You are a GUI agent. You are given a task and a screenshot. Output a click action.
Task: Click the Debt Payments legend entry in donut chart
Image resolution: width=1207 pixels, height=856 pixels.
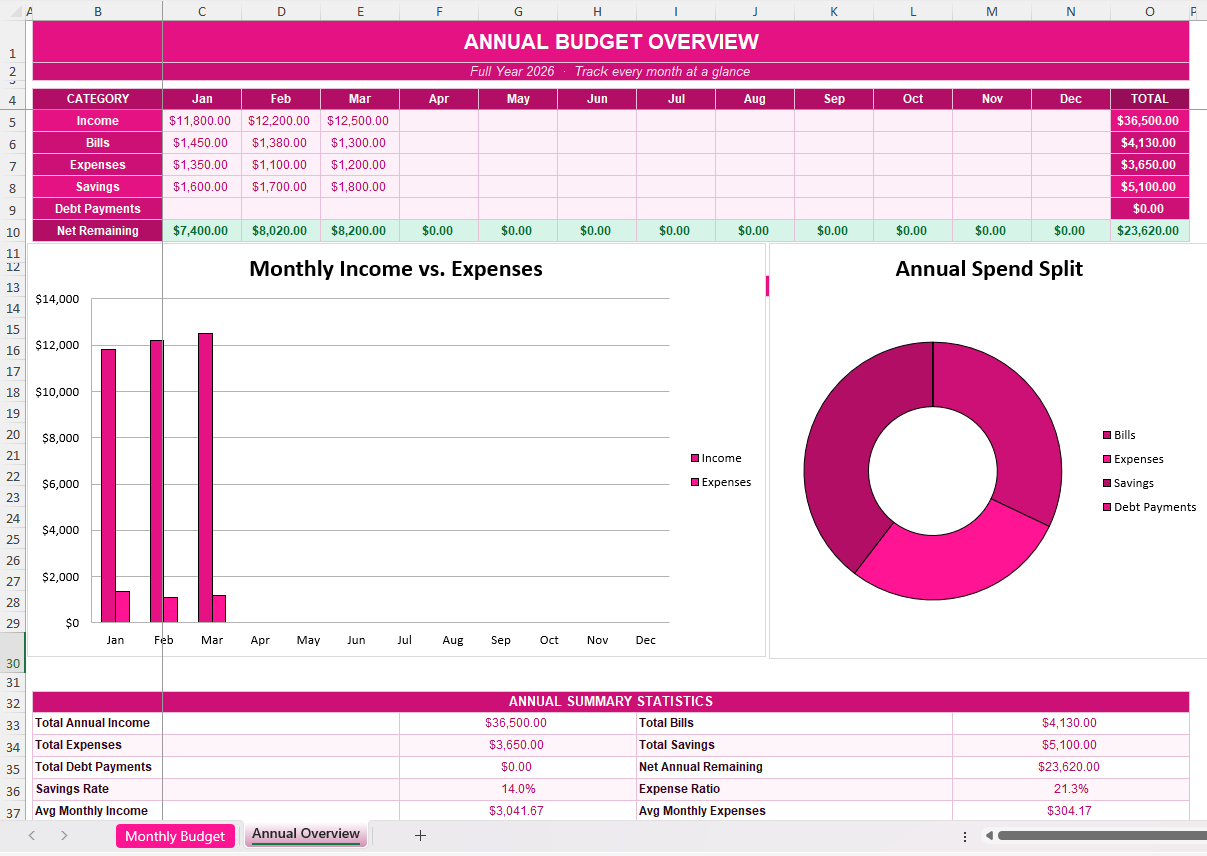[x=1149, y=507]
